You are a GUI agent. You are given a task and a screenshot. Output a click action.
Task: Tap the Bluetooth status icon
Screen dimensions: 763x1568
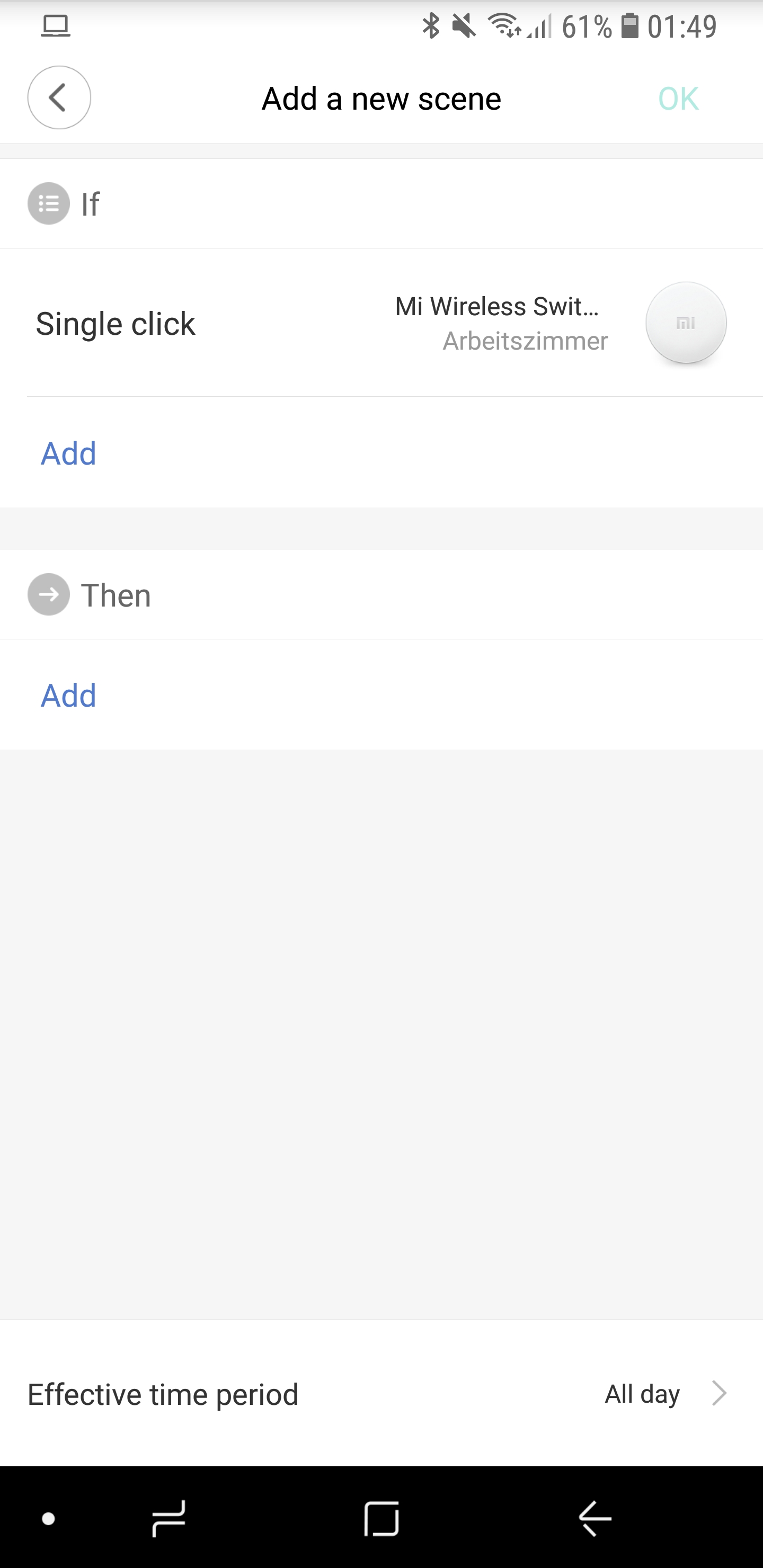[x=431, y=26]
